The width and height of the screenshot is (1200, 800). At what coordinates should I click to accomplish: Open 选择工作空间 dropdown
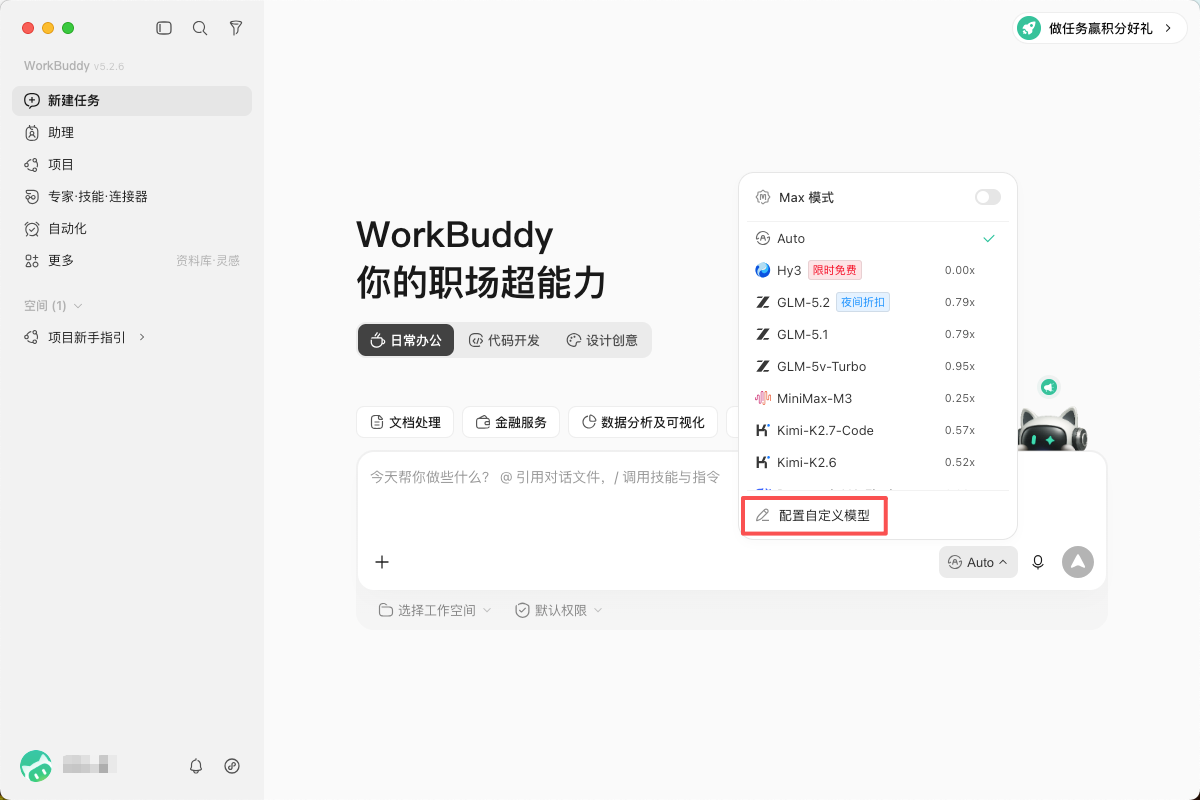(x=435, y=610)
